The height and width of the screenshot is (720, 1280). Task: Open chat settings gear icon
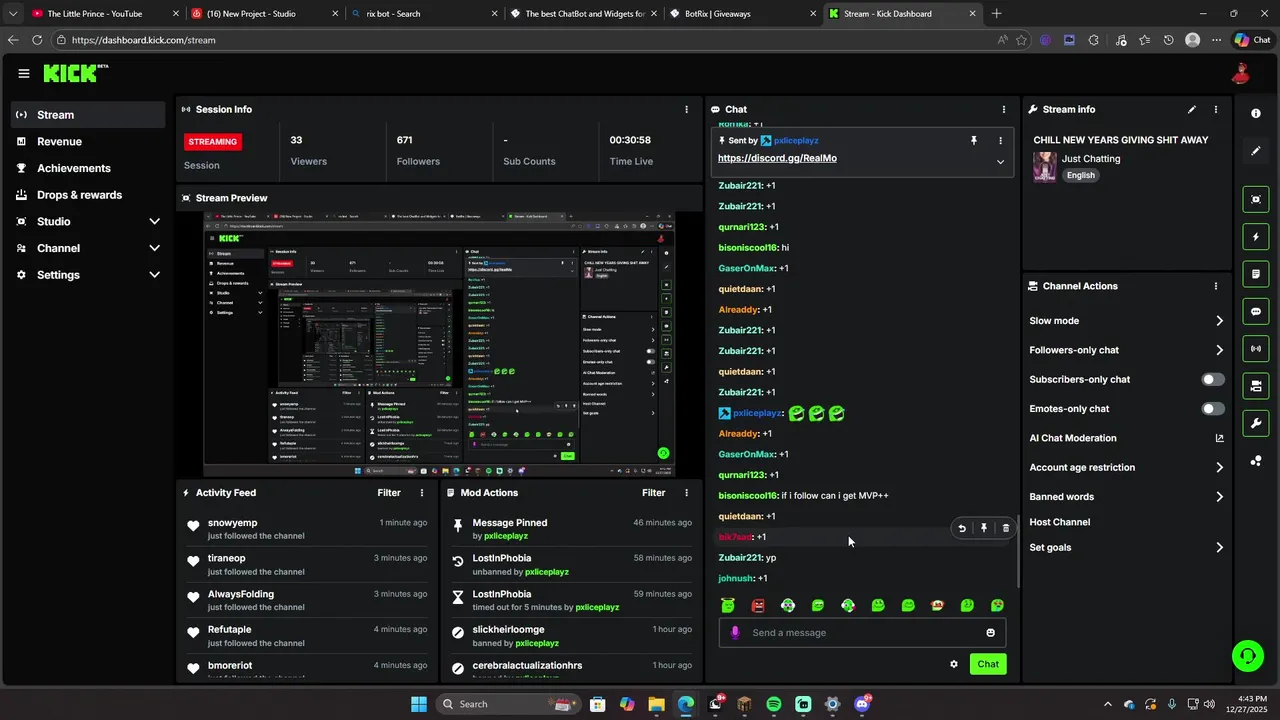(954, 664)
